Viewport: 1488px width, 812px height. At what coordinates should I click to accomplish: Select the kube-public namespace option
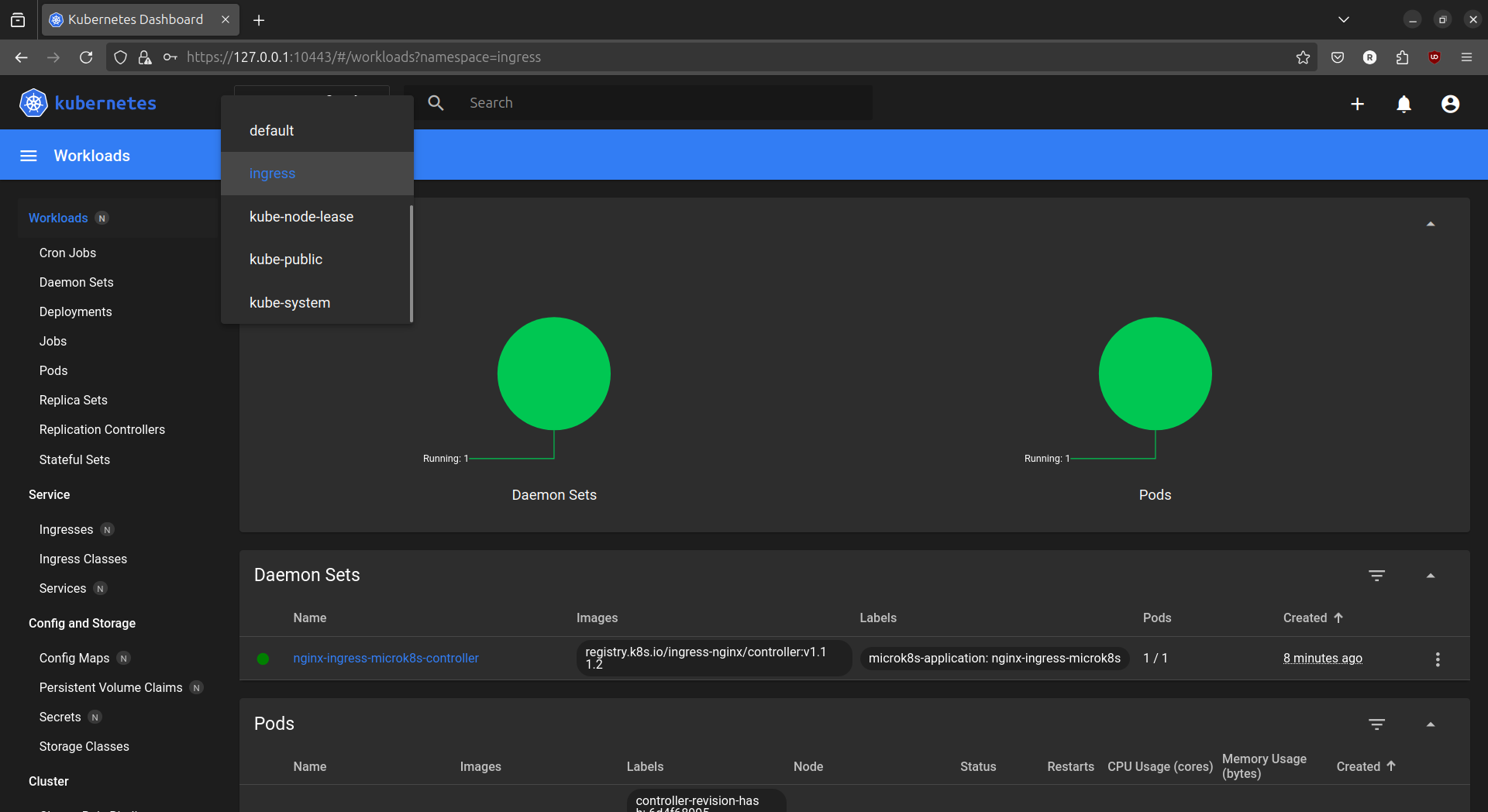coord(315,260)
